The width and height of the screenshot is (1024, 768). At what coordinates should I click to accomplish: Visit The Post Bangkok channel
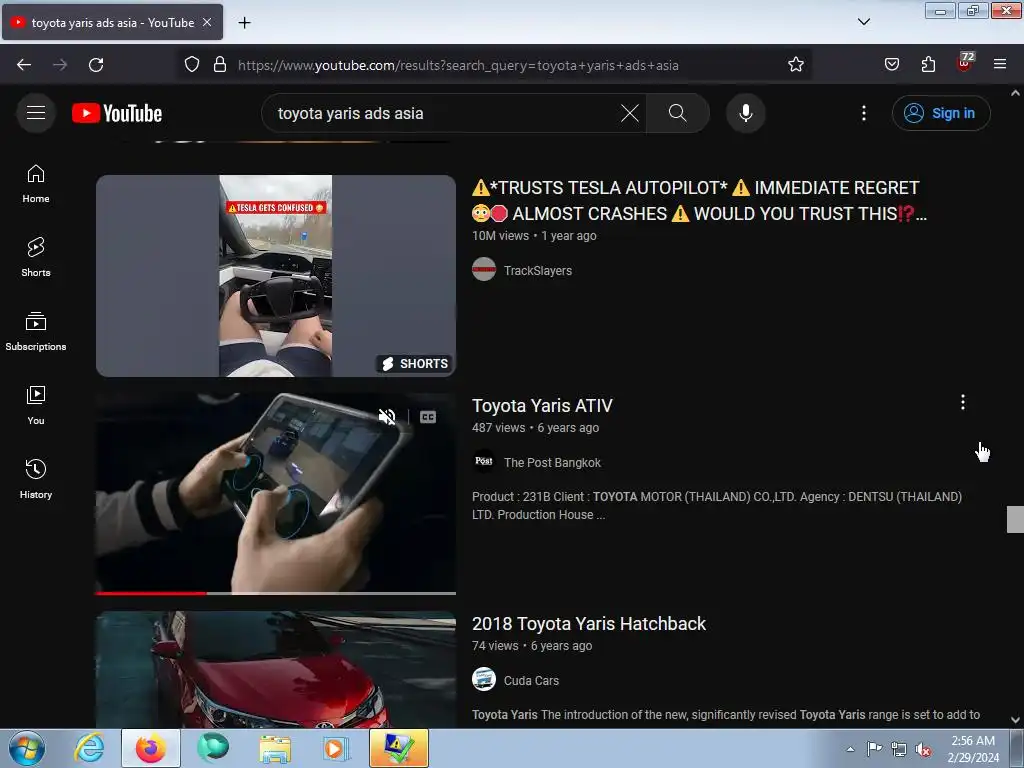pyautogui.click(x=552, y=462)
